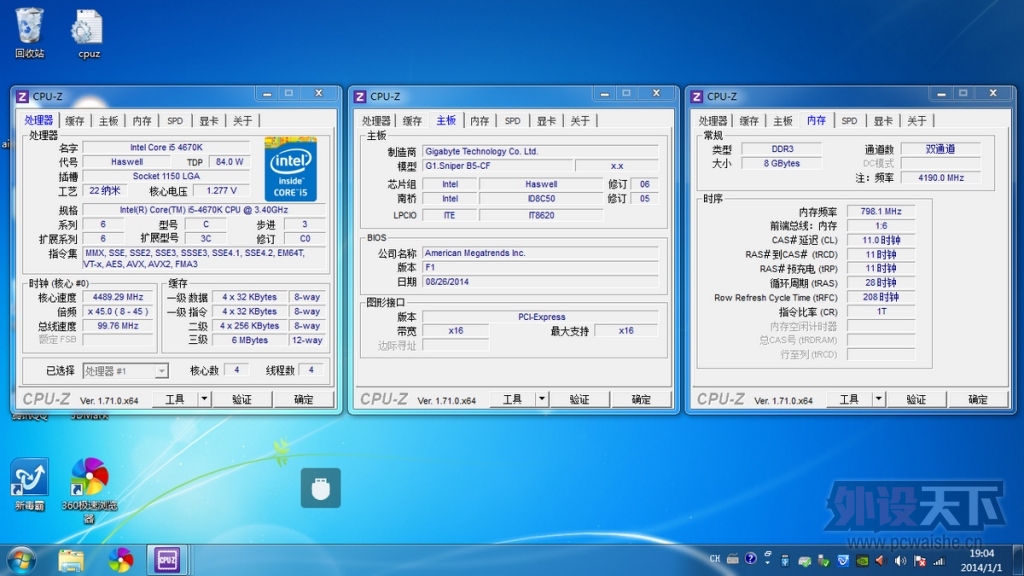Click the Z title icon of the memory CPU-Z window
The image size is (1024, 576).
tap(697, 97)
